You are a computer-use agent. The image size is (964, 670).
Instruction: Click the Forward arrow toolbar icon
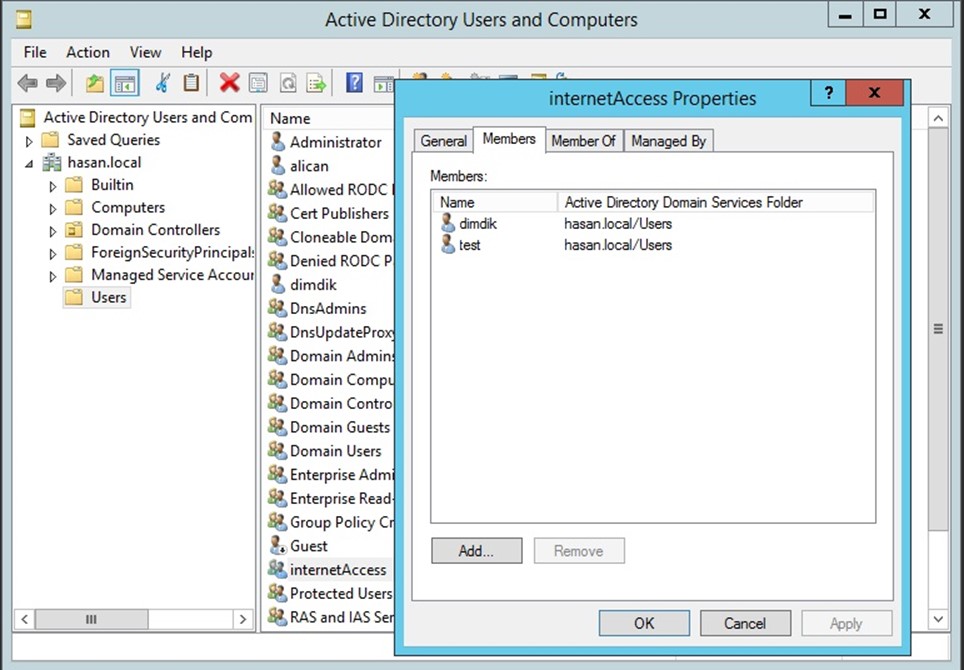point(56,83)
